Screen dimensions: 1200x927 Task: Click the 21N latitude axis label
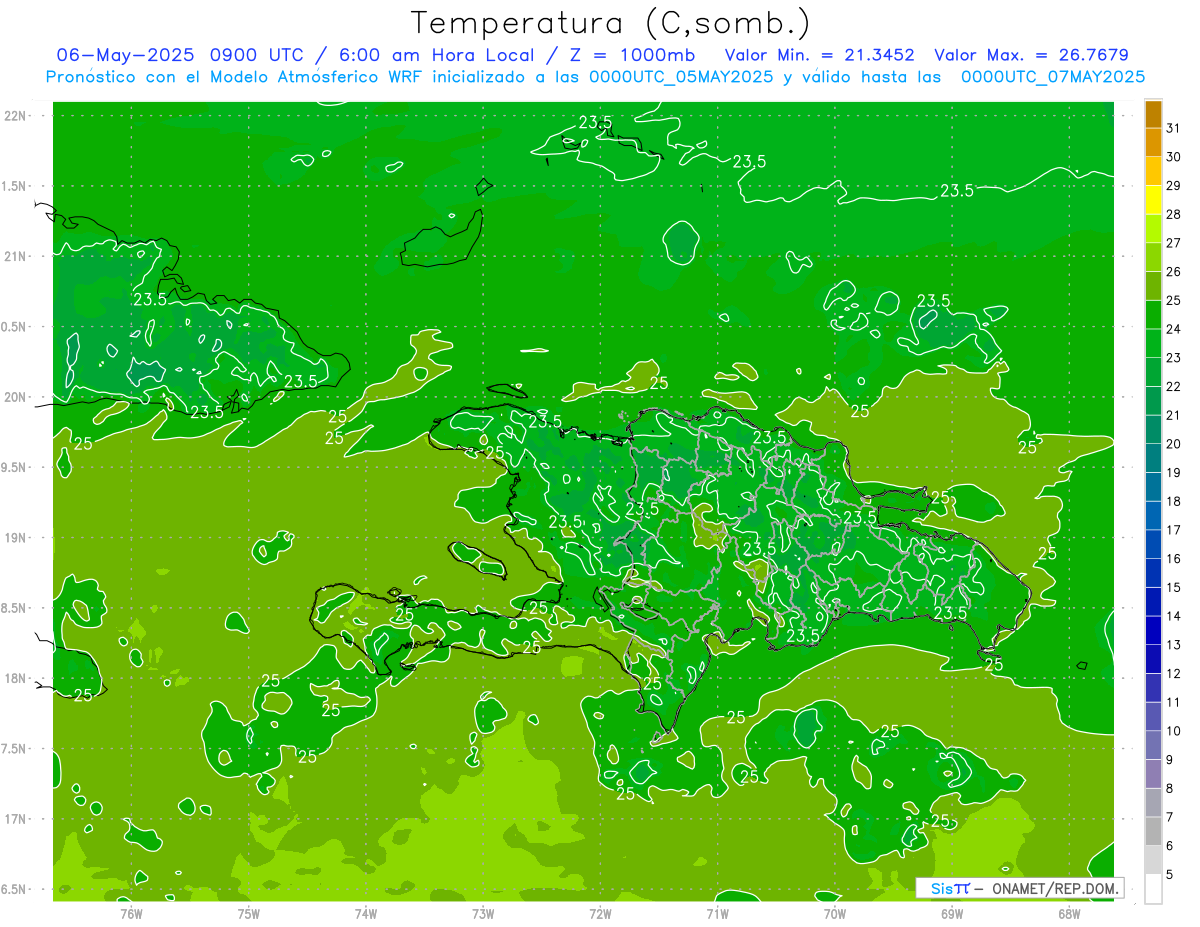coord(15,256)
